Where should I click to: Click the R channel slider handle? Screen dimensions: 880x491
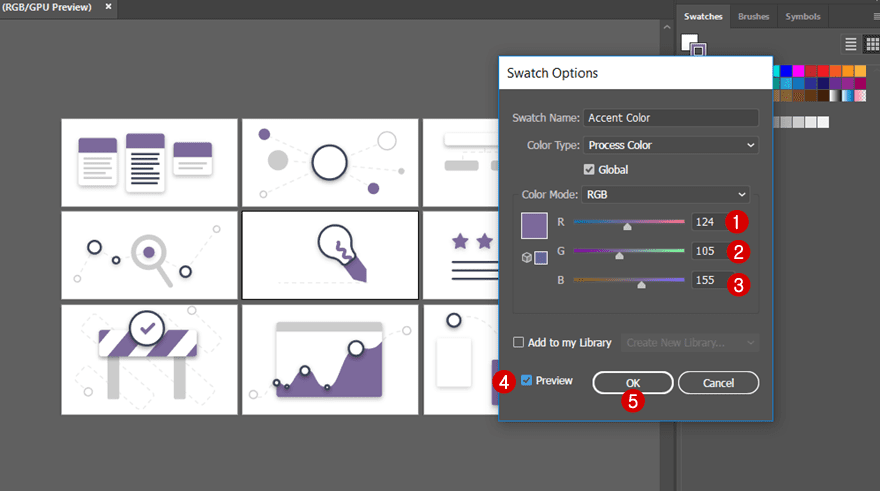tap(628, 227)
